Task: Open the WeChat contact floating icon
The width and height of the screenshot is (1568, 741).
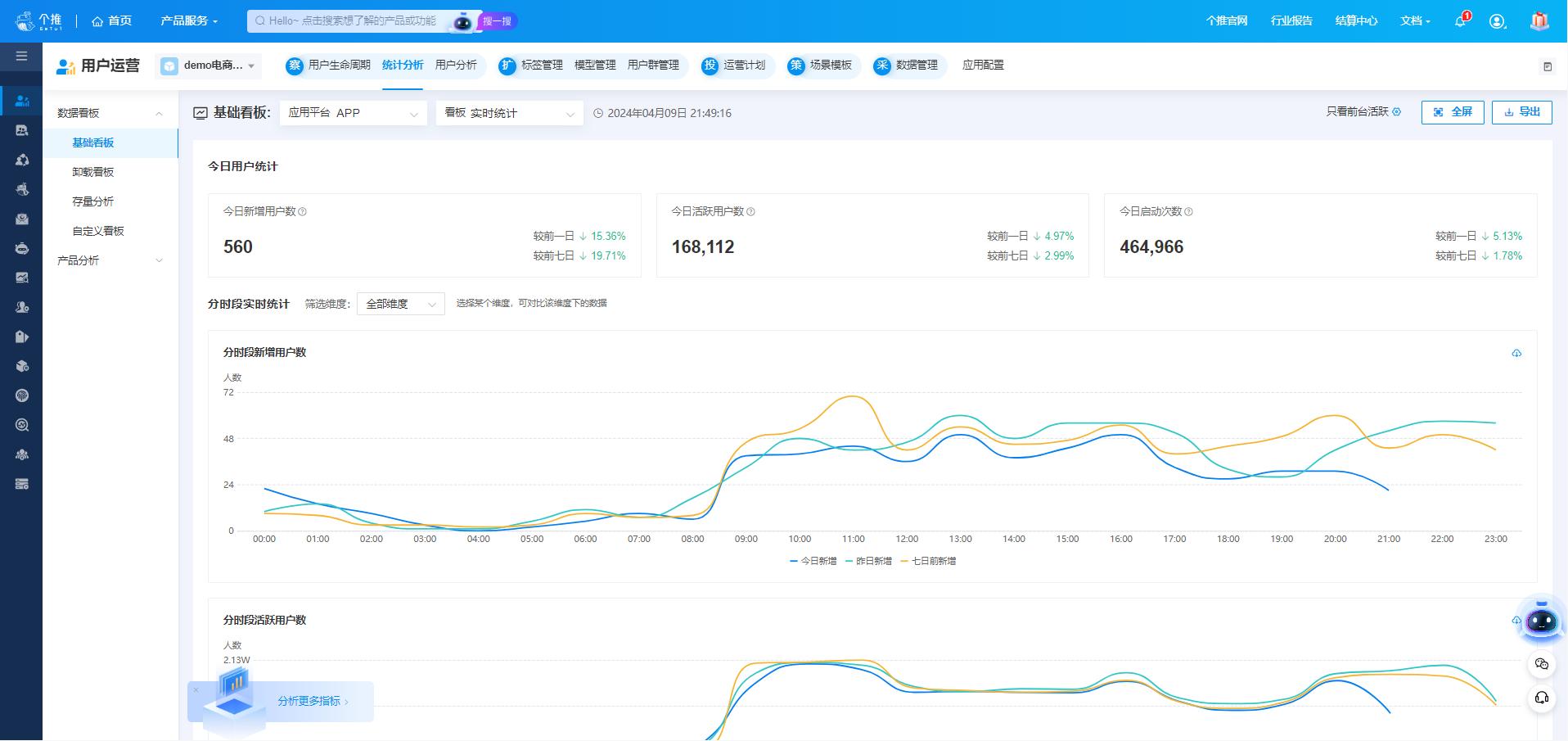Action: [1542, 664]
